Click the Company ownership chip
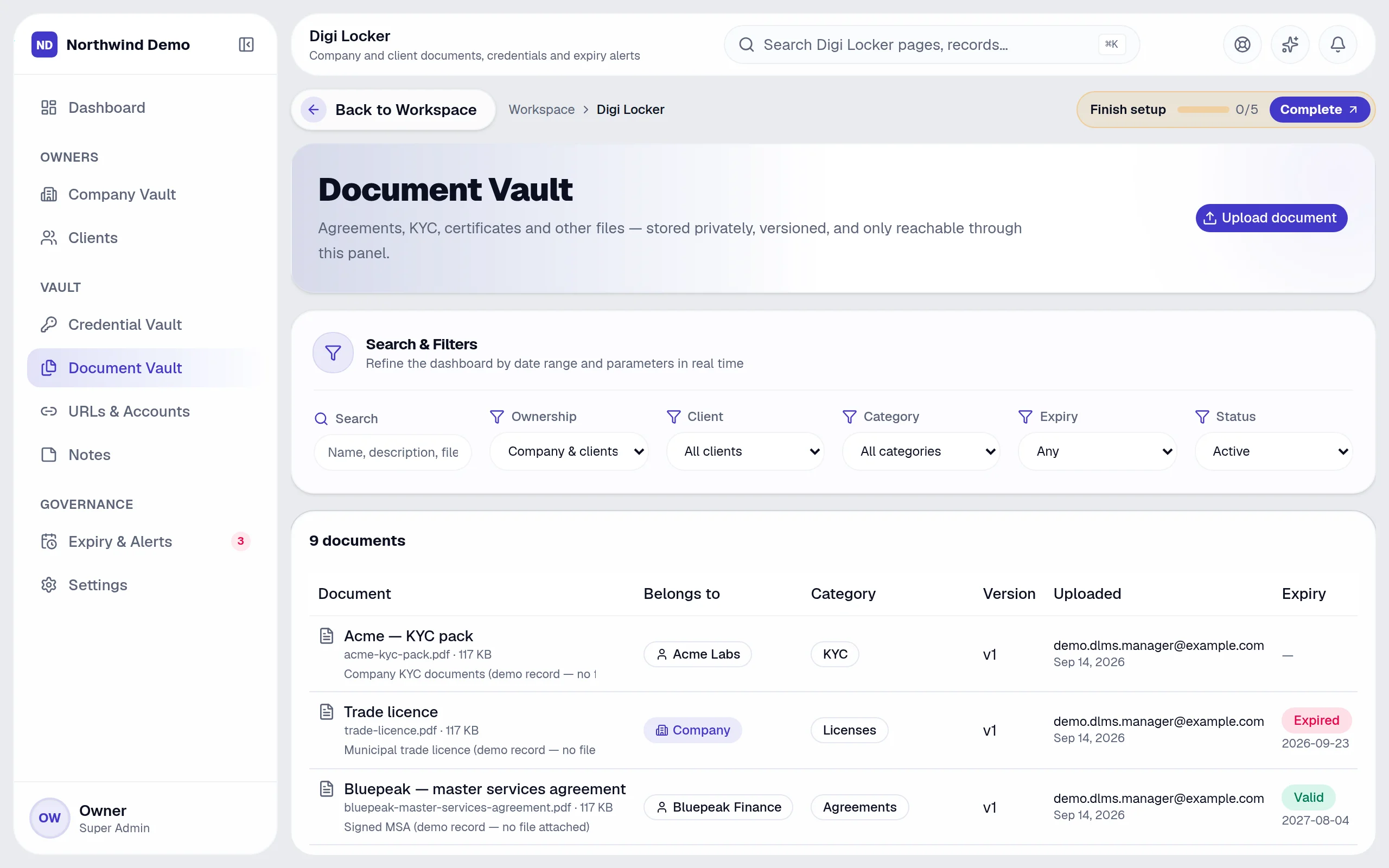 (692, 730)
